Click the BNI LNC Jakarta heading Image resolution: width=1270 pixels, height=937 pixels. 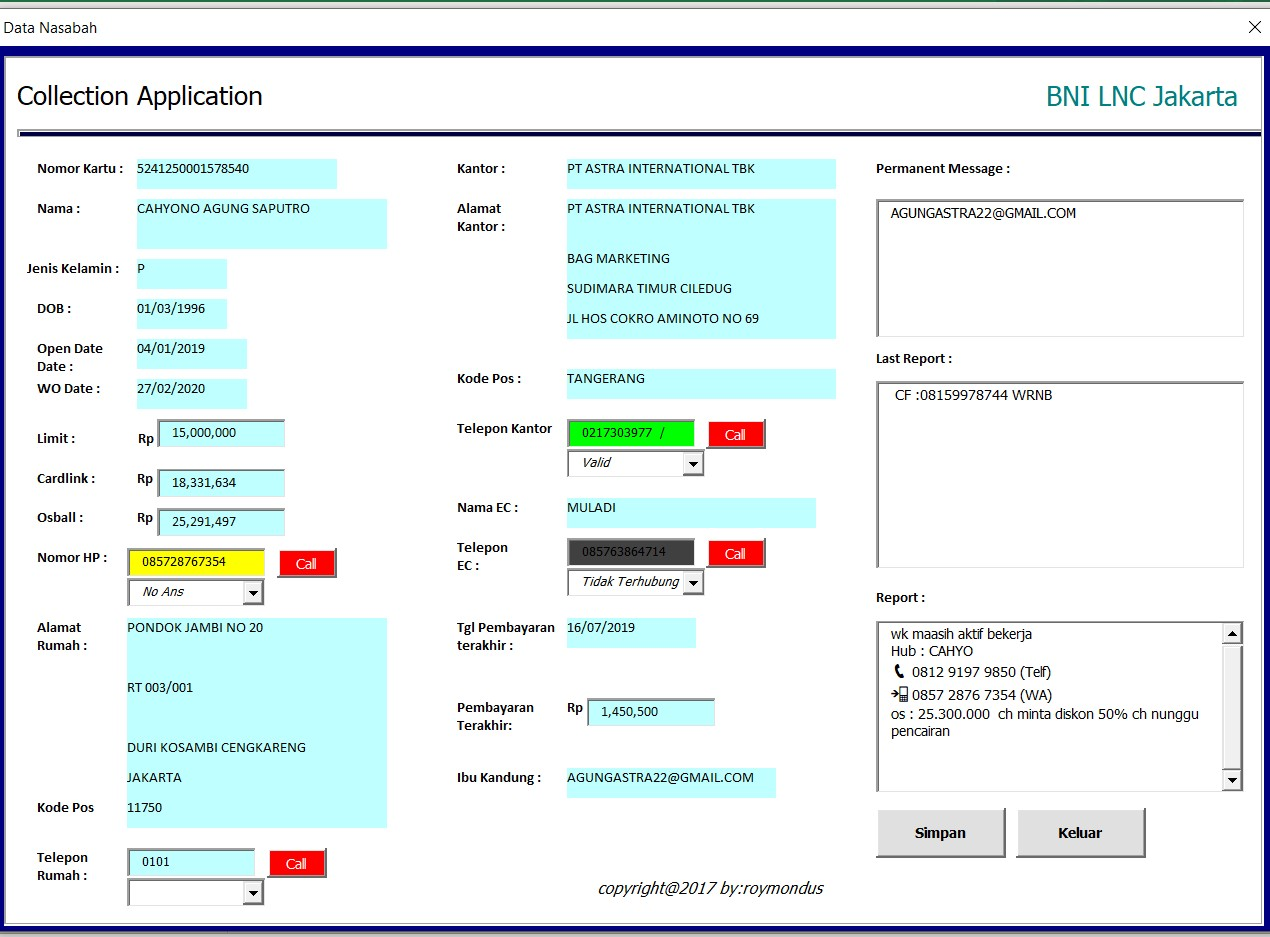pos(1142,97)
